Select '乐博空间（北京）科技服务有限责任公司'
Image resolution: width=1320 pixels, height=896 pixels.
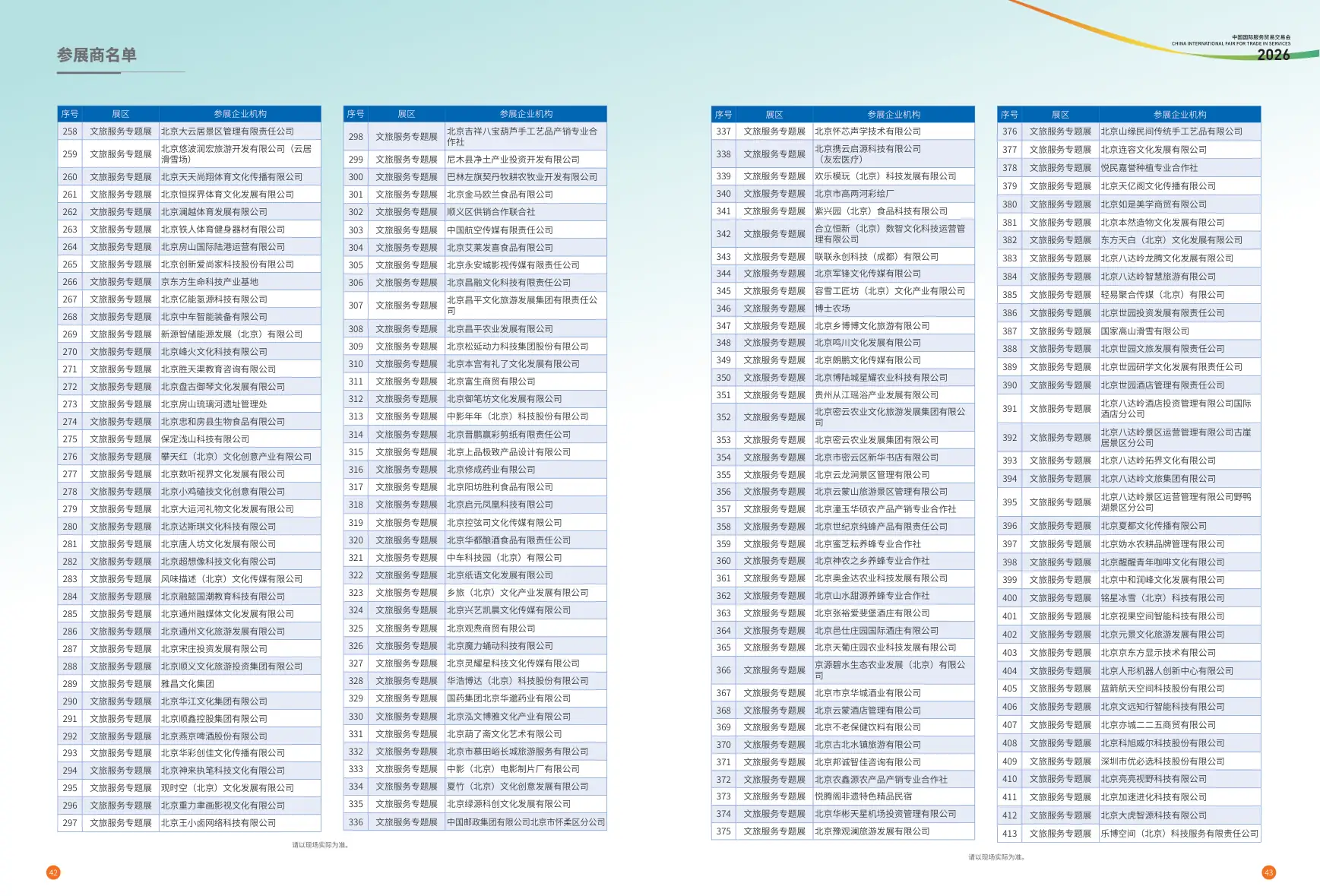[x=1179, y=834]
